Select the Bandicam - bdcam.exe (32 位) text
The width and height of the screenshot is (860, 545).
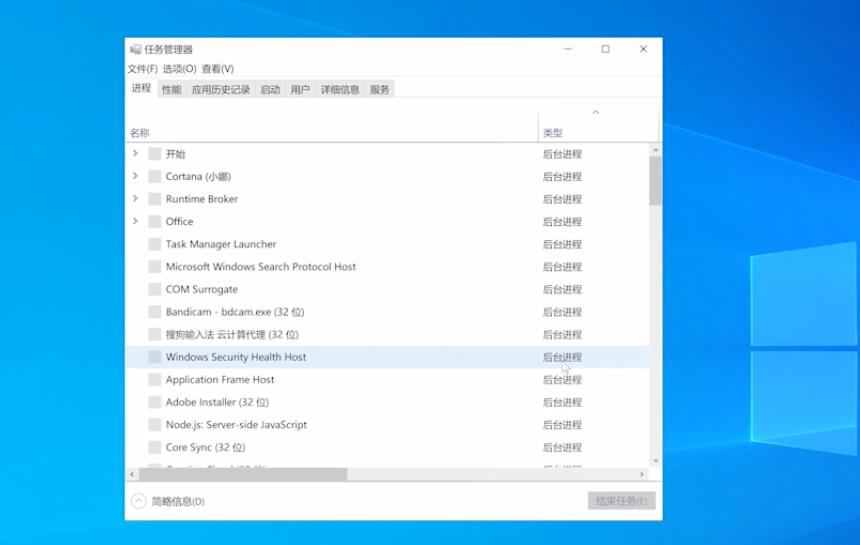(x=235, y=312)
